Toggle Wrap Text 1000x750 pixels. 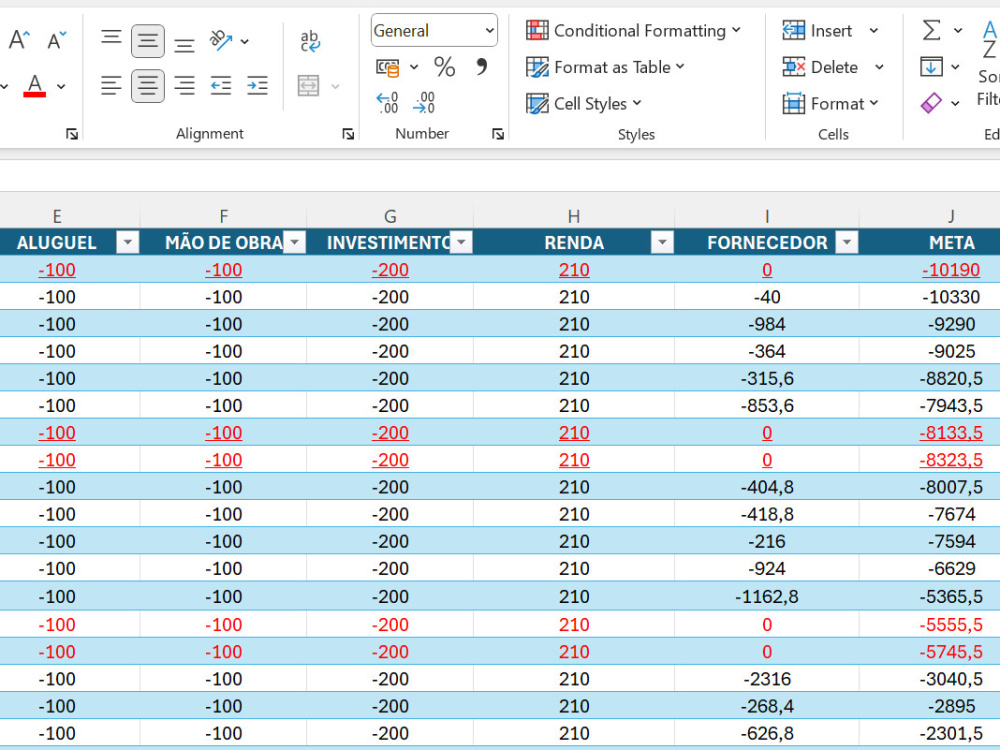pos(310,41)
